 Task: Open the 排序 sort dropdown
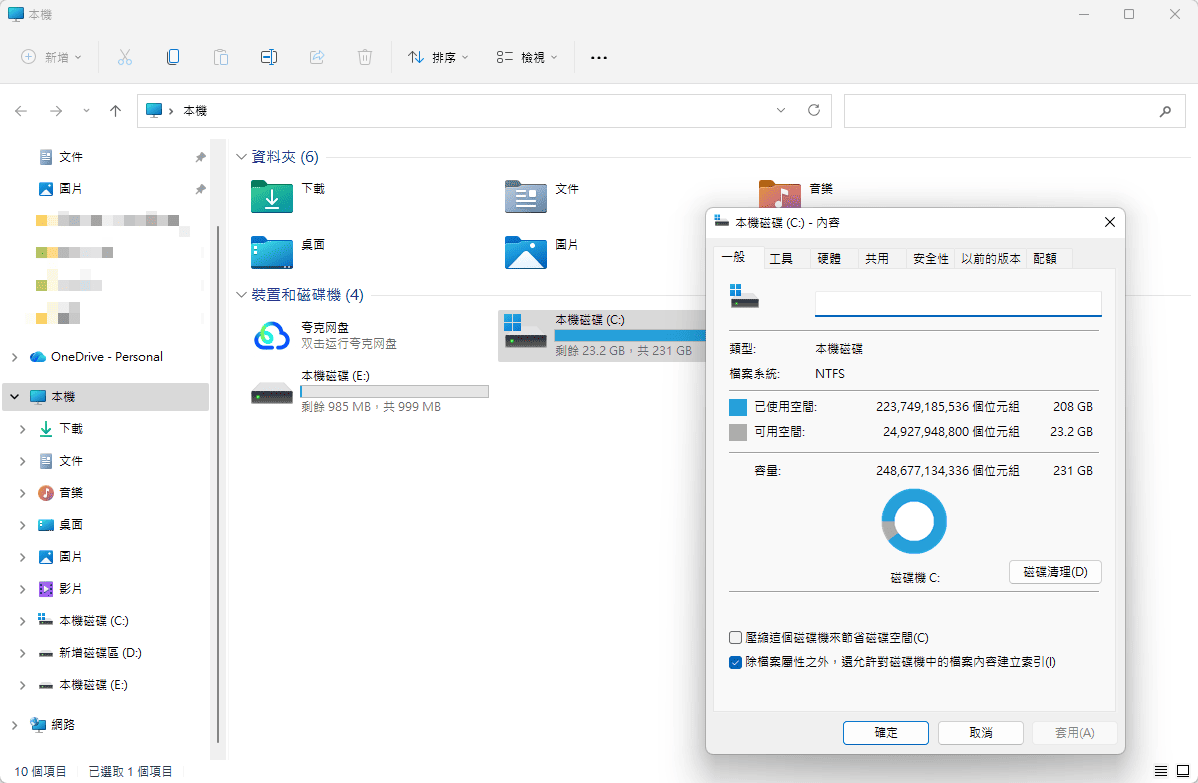point(438,57)
